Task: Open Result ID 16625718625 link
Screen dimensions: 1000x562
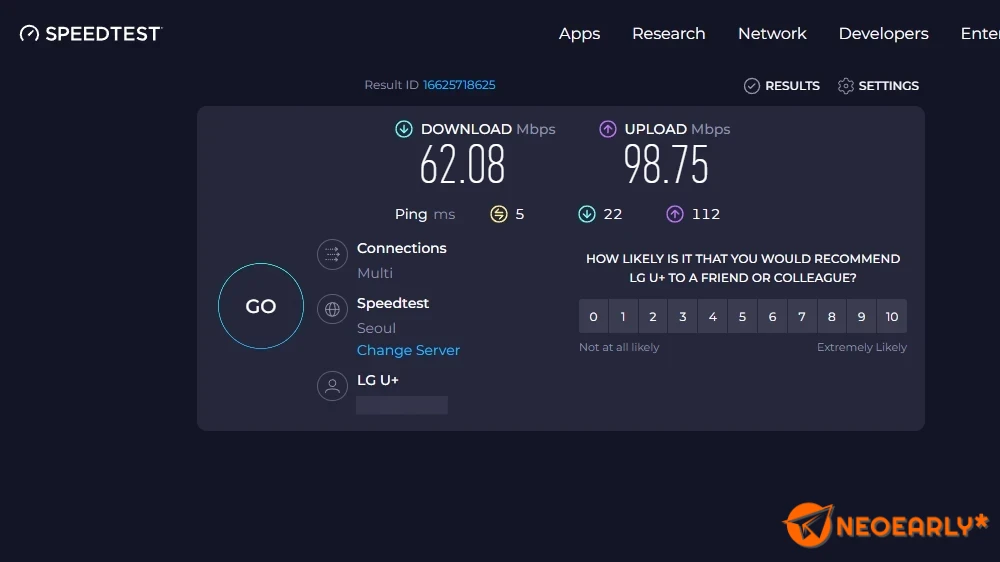Action: [x=459, y=85]
